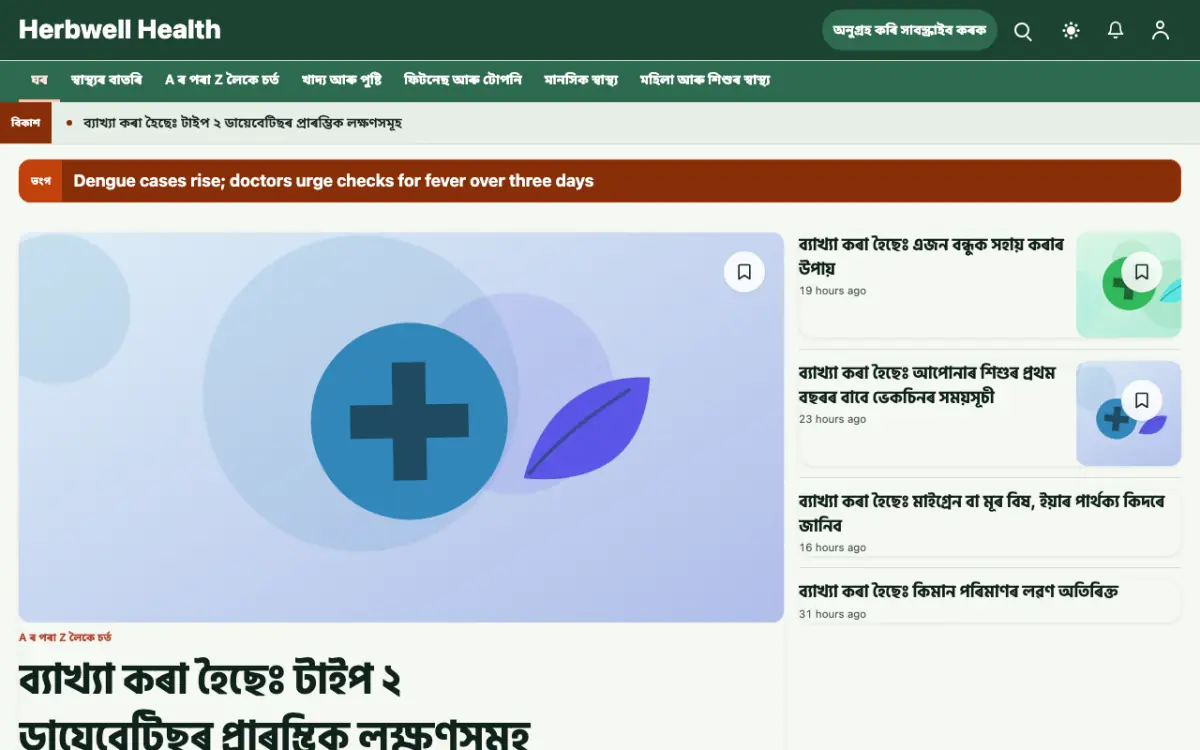The width and height of the screenshot is (1200, 750).
Task: Open notifications bell icon
Action: pos(1116,31)
